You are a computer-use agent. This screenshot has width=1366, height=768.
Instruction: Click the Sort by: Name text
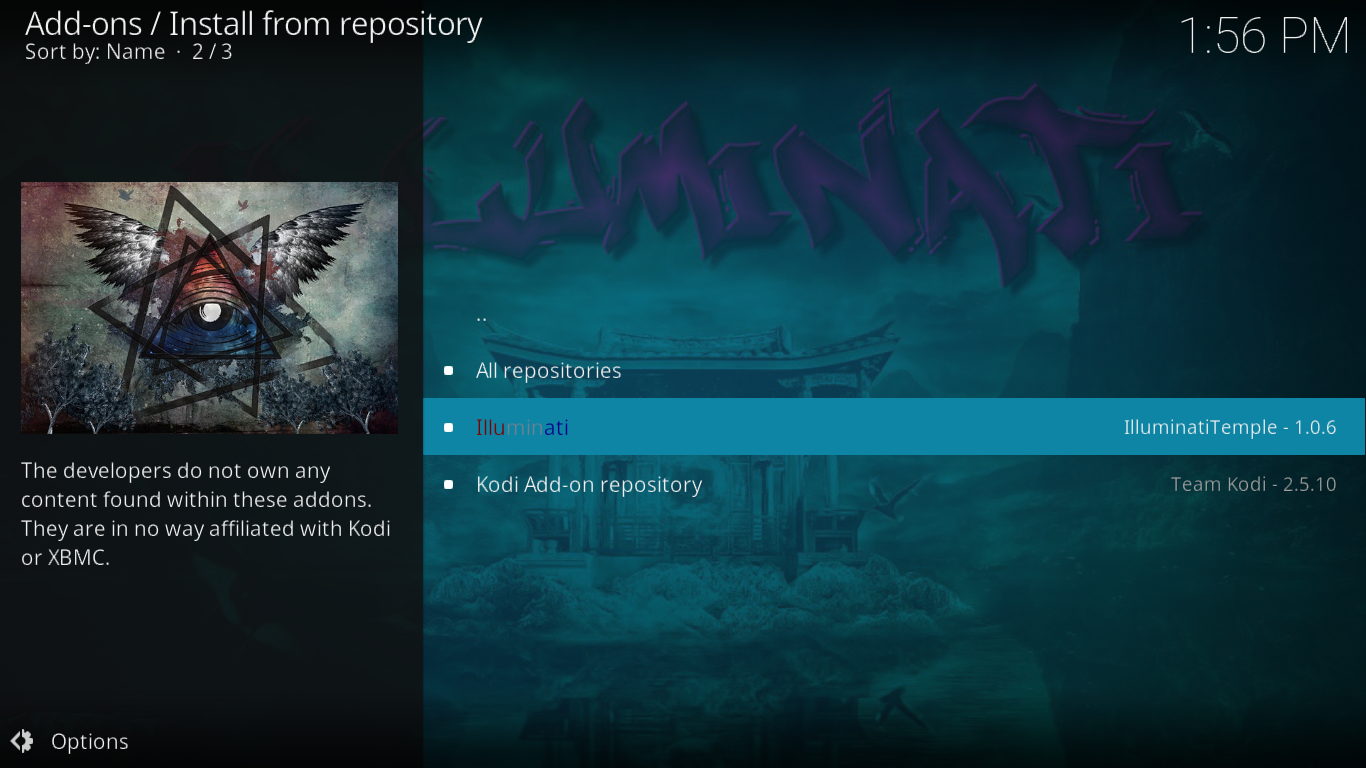click(95, 52)
